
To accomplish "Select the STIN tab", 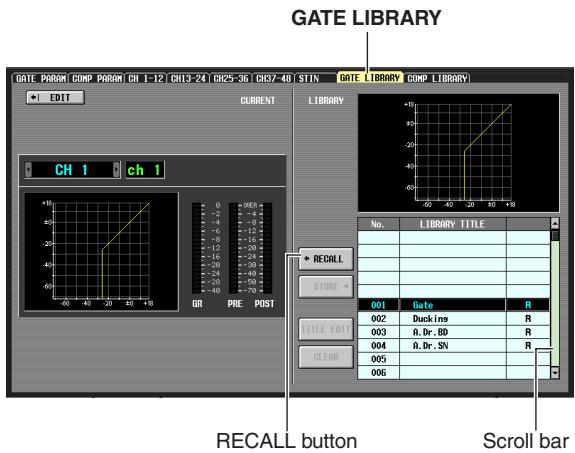I will [x=315, y=78].
